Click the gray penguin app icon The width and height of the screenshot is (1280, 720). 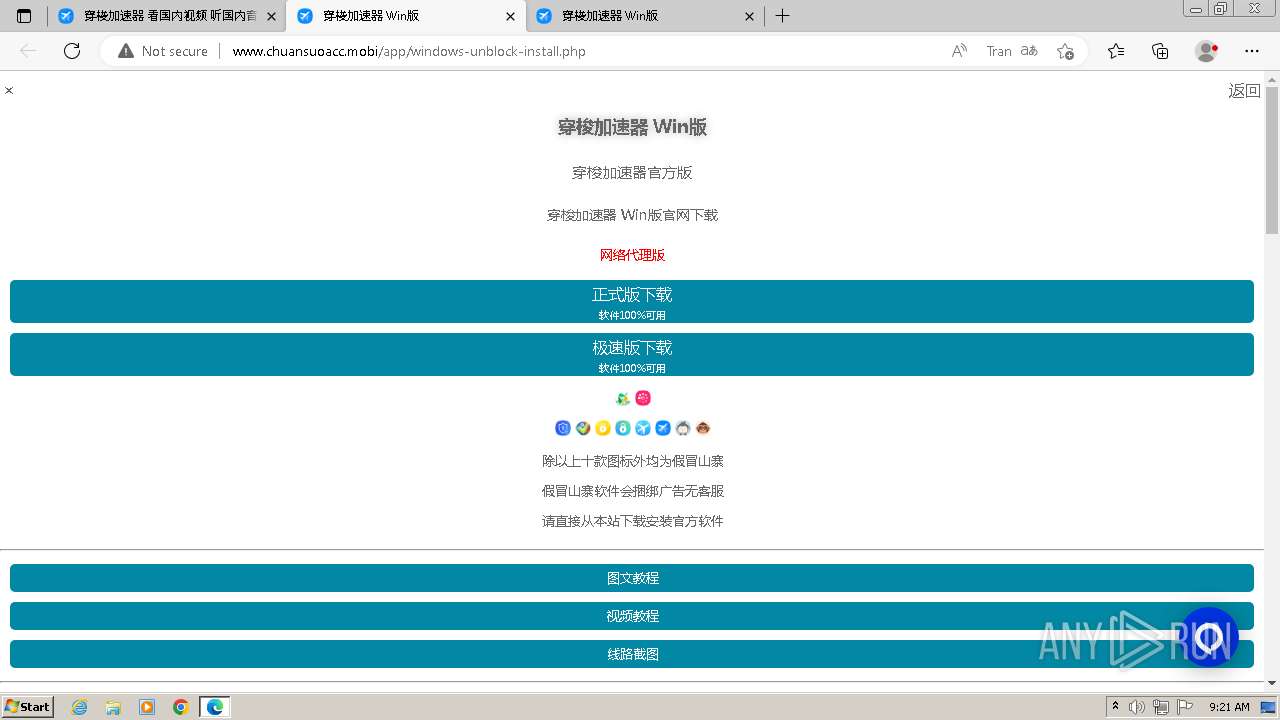pyautogui.click(x=683, y=428)
